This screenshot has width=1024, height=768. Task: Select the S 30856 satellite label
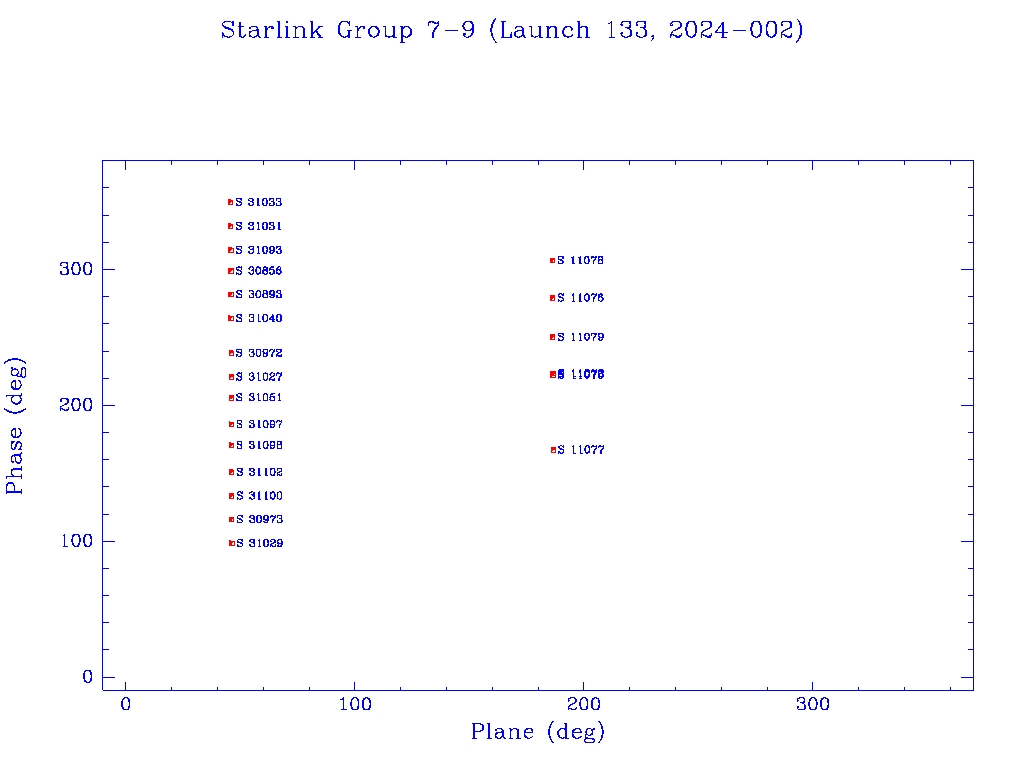(x=259, y=270)
